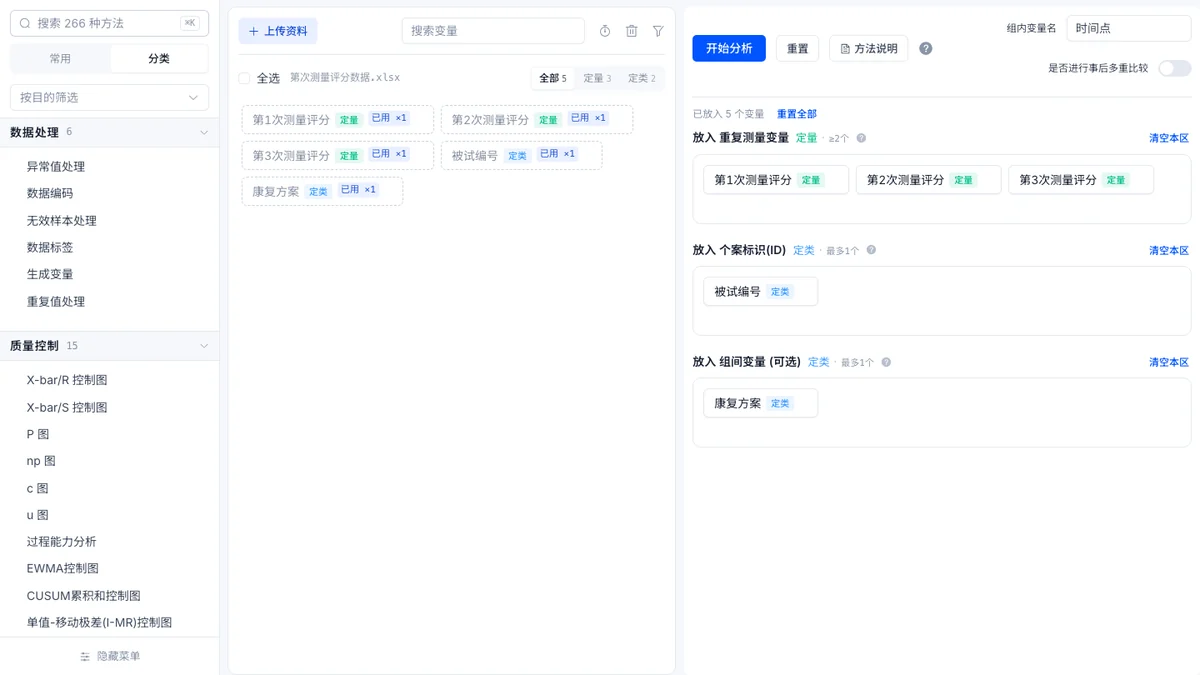Image resolution: width=1200 pixels, height=675 pixels.
Task: Click the 上传资料 button
Action: click(278, 31)
